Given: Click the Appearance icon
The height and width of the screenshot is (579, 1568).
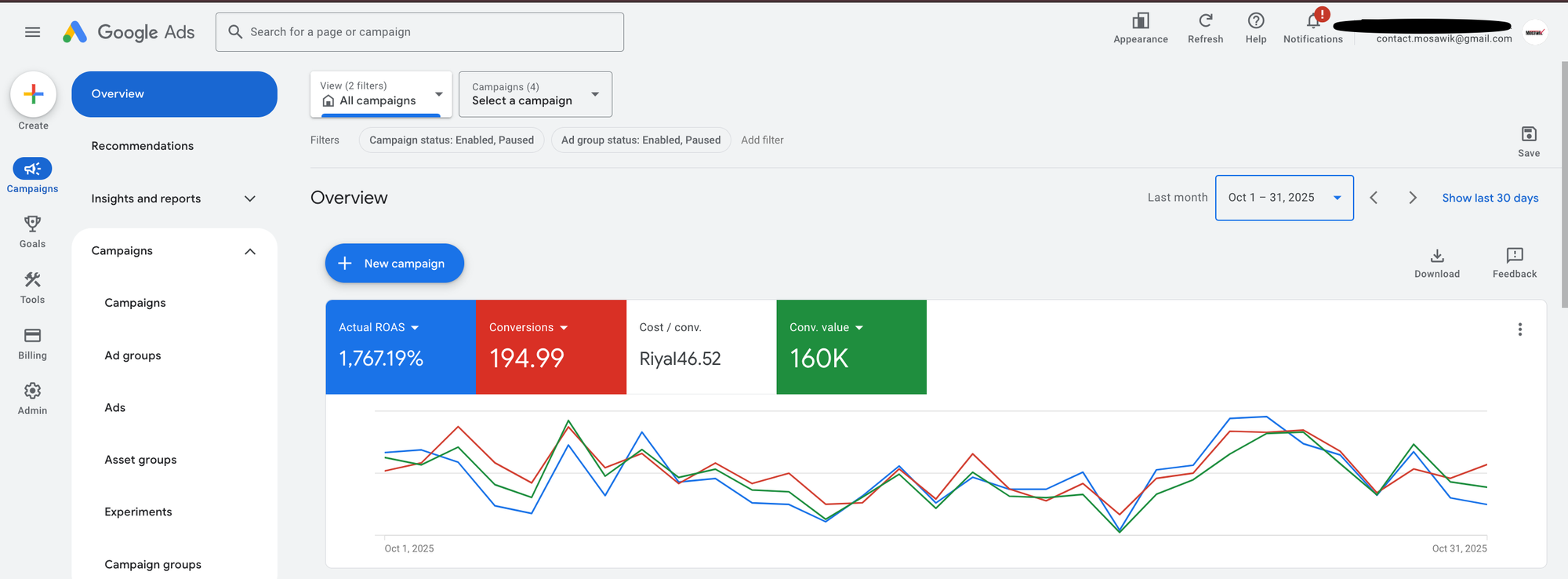Looking at the screenshot, I should point(1141,21).
